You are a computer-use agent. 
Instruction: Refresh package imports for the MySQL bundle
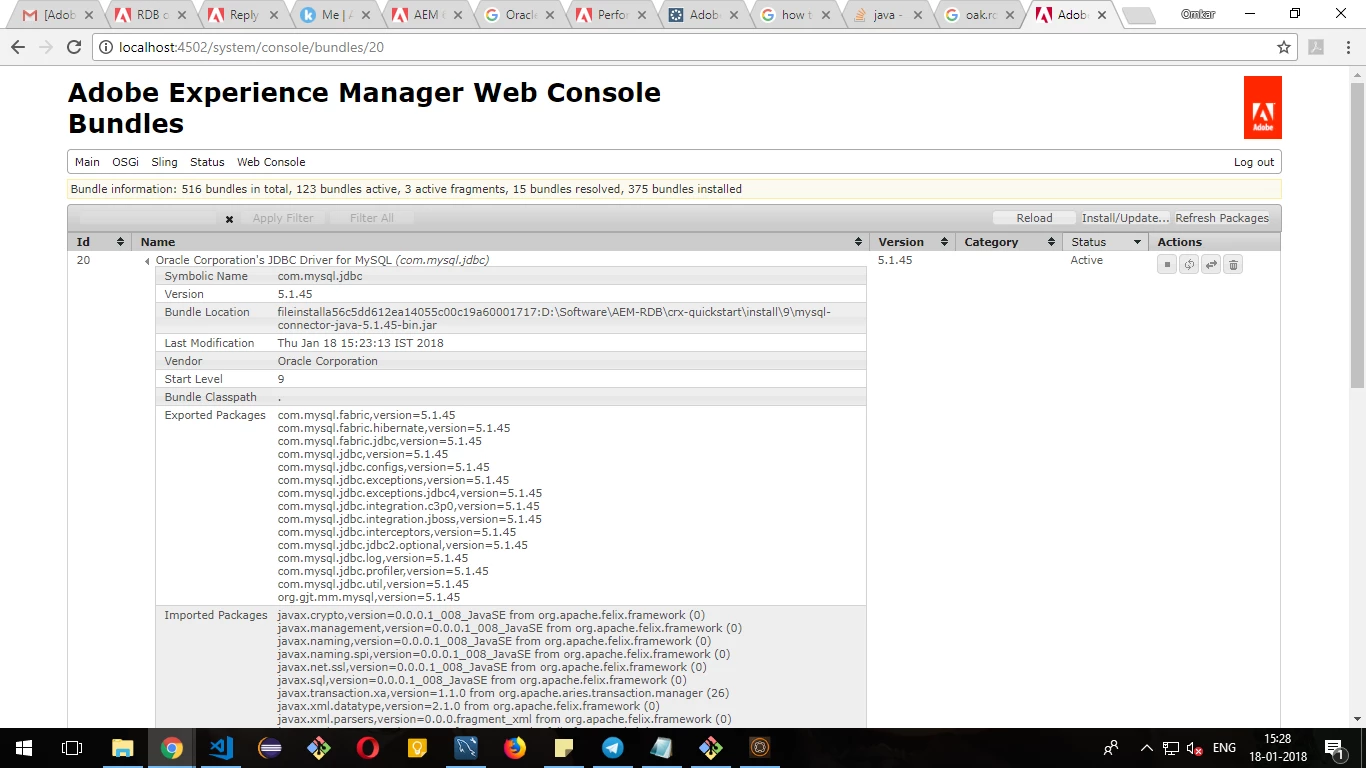click(x=1189, y=264)
